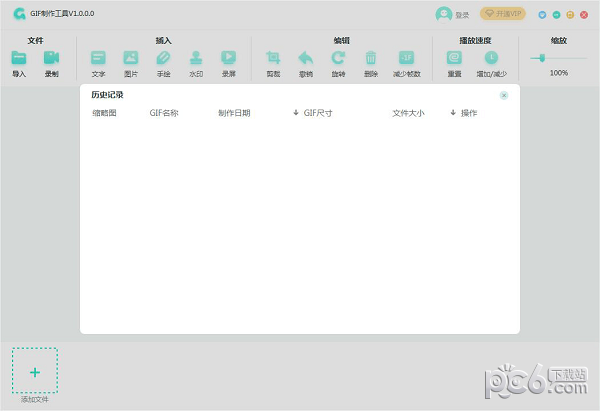Reset playback speed with the 重置 icon
The image size is (600, 411).
point(454,58)
